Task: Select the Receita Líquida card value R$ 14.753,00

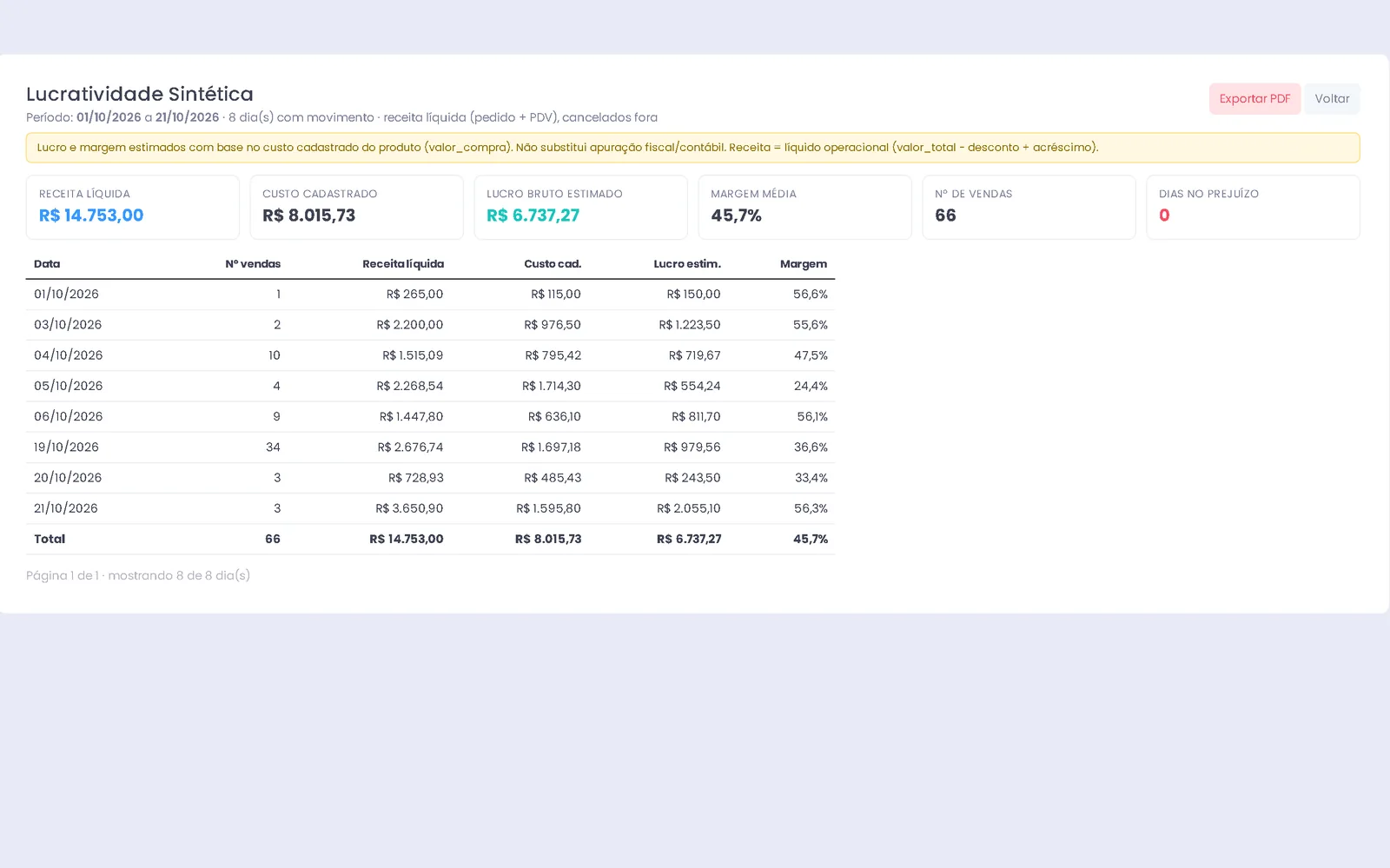Action: point(91,215)
